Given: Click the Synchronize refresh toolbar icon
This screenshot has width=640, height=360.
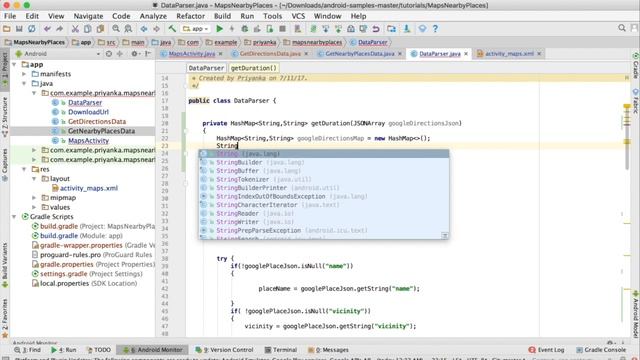Looking at the screenshot, I should click(x=31, y=29).
